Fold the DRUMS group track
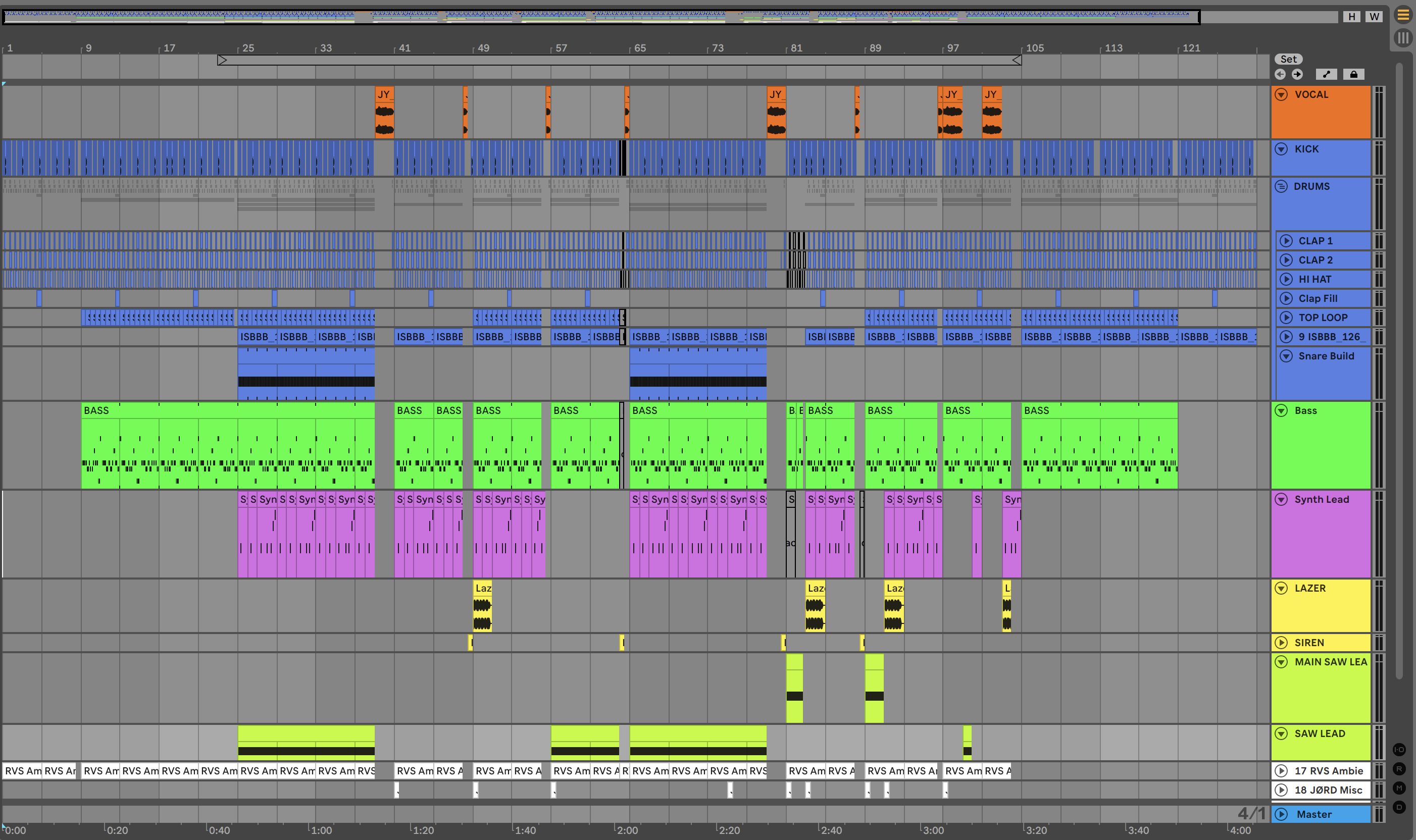The height and width of the screenshot is (840, 1416). (x=1281, y=186)
